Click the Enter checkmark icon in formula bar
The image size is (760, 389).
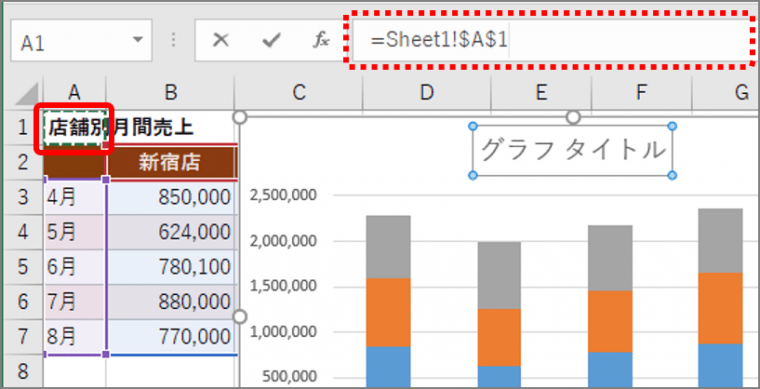coord(271,41)
